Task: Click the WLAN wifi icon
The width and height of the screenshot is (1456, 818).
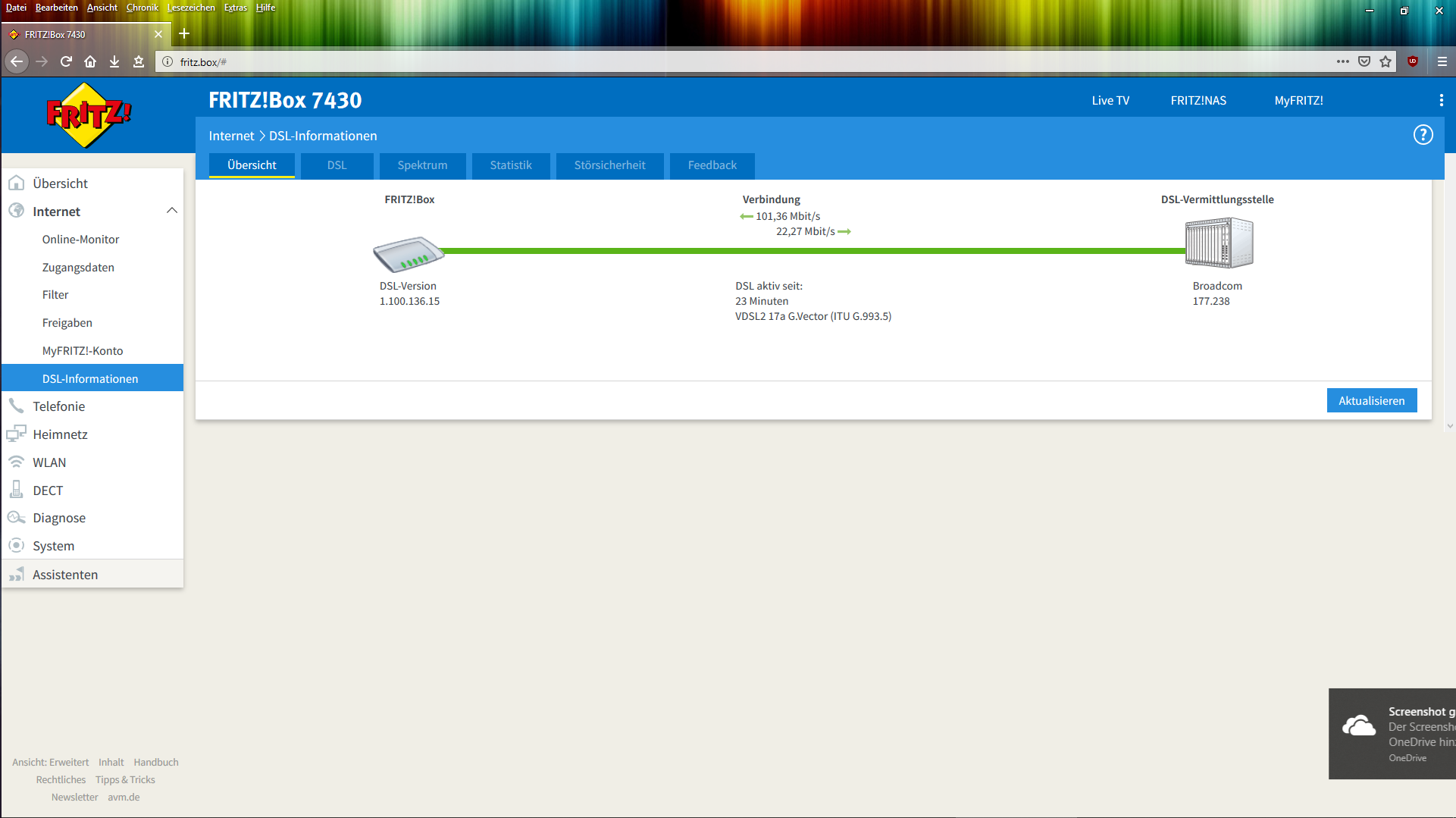Action: tap(16, 462)
